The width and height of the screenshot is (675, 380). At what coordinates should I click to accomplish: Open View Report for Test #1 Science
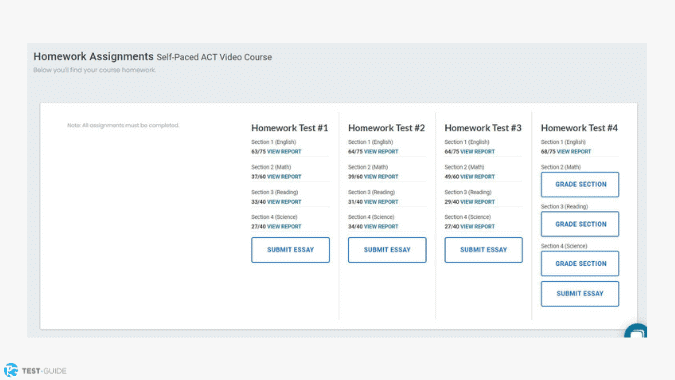click(284, 226)
